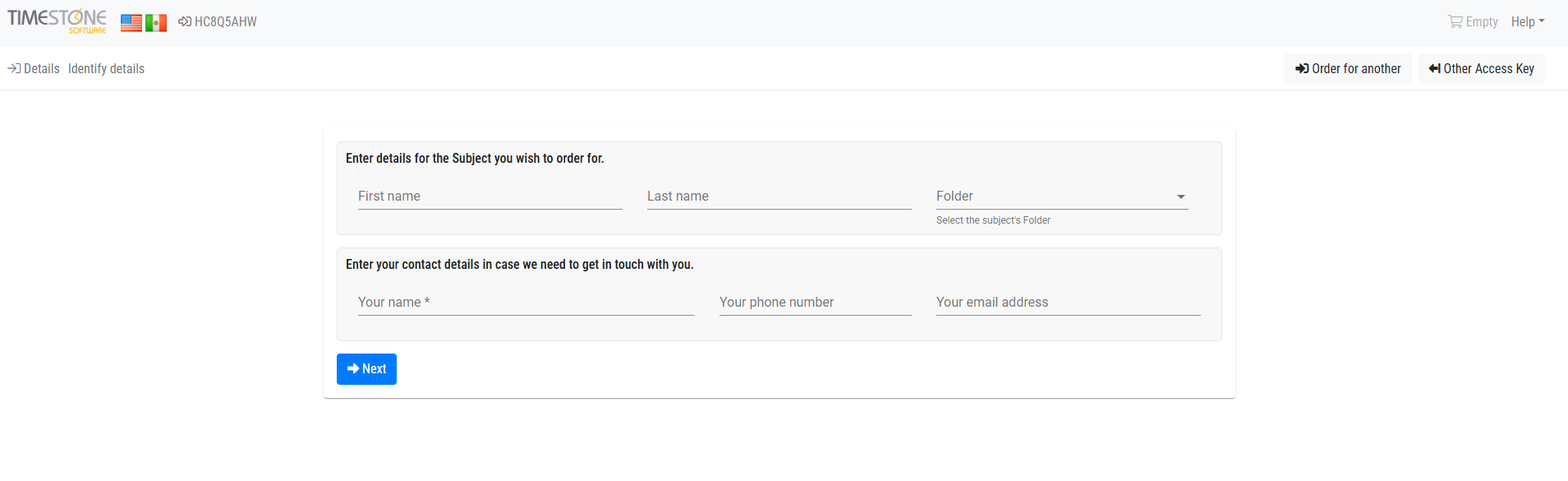This screenshot has height=481, width=1568.
Task: Switch language using the Mexican flag icon
Action: pos(156,23)
